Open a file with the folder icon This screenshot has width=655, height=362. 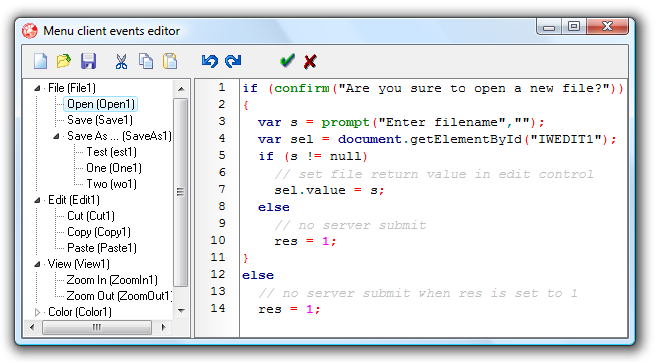(63, 61)
